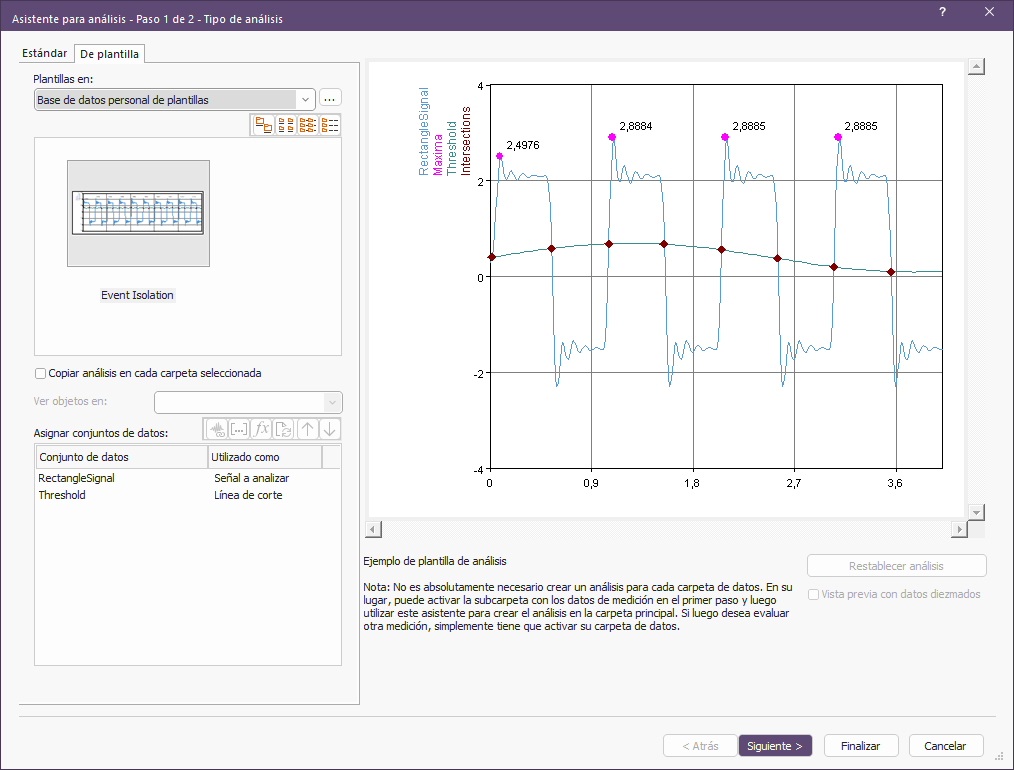
Task: Click the help question mark icon
Action: tap(942, 12)
